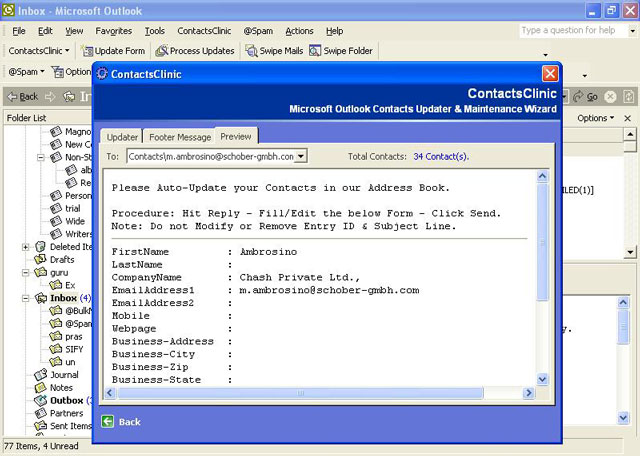Click the Type a question for help field

click(x=573, y=30)
